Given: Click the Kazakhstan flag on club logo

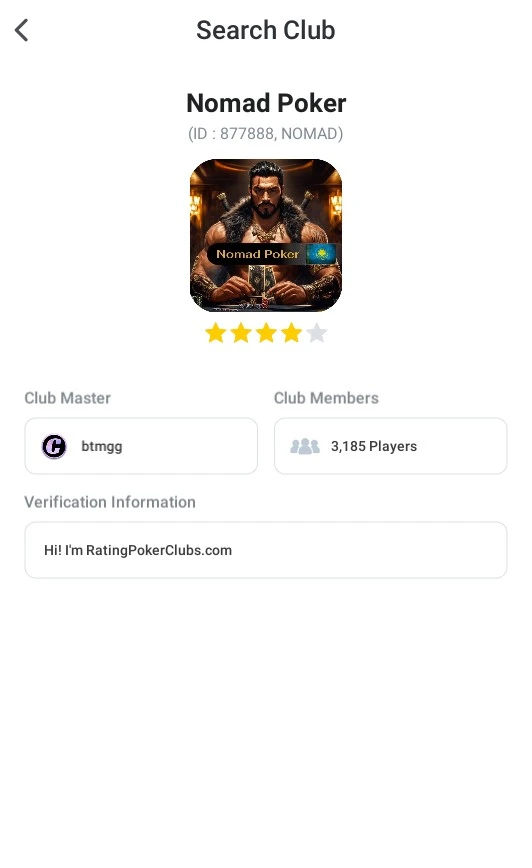Looking at the screenshot, I should point(321,254).
